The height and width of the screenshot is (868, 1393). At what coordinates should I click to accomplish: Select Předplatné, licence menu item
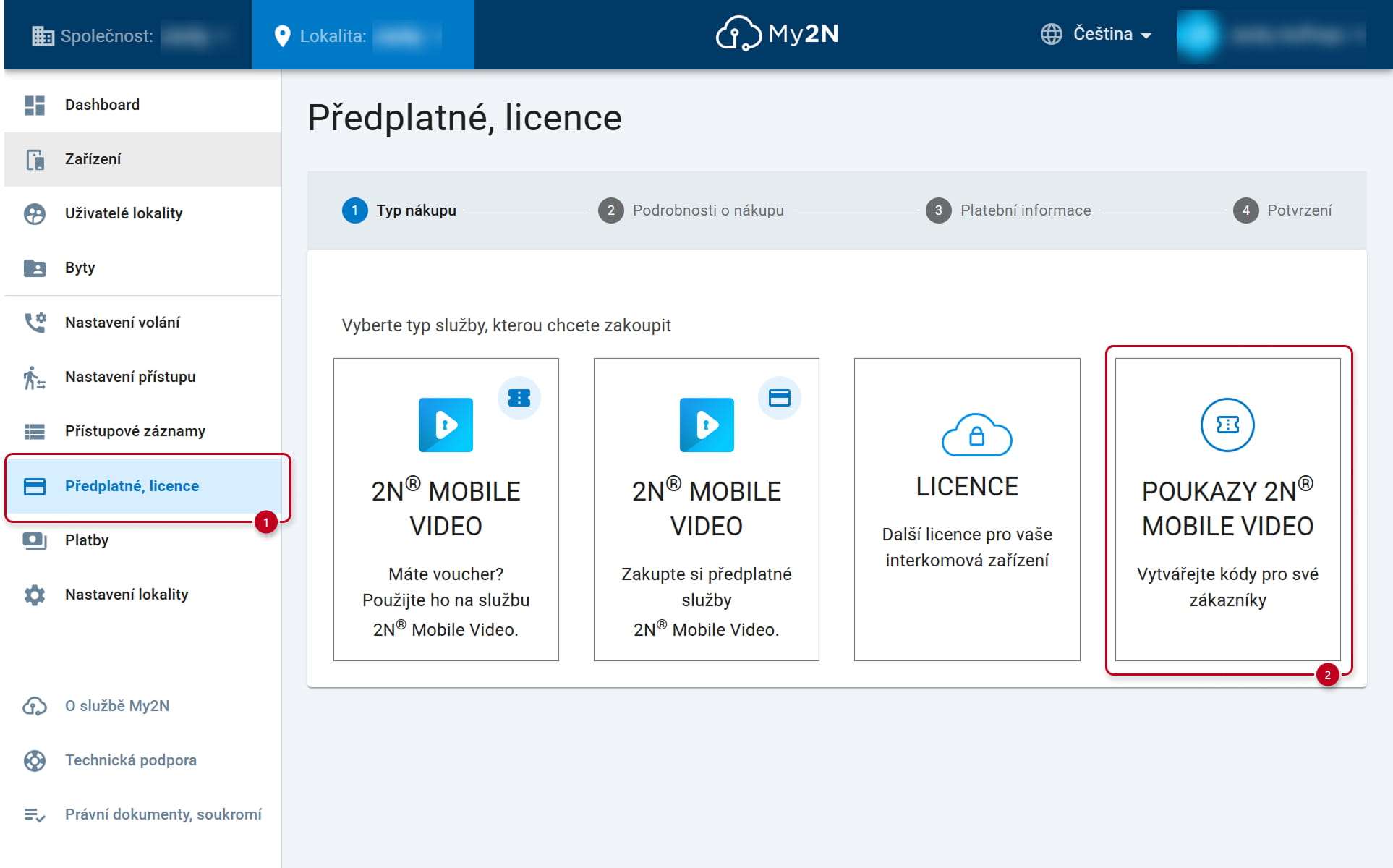pyautogui.click(x=142, y=486)
